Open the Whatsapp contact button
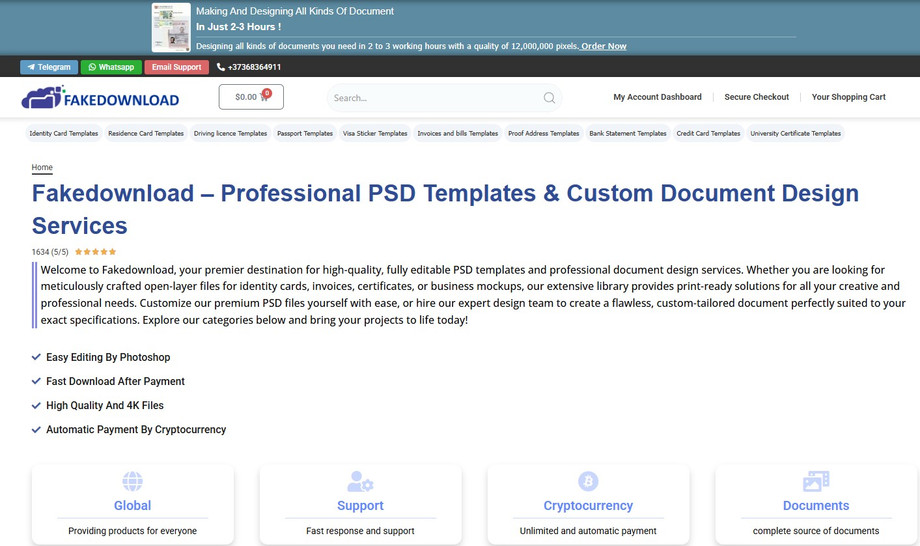This screenshot has width=920, height=546. tap(111, 67)
